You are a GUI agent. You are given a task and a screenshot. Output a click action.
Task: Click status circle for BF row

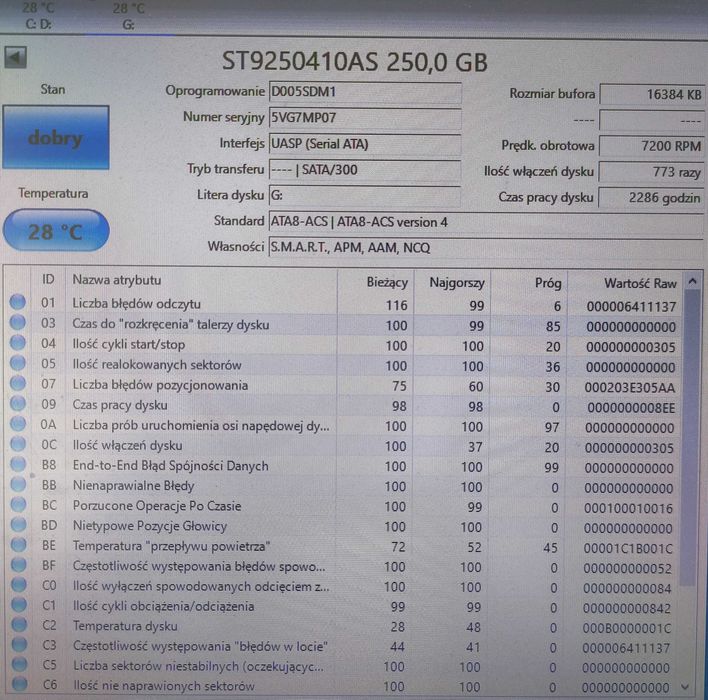click(19, 565)
